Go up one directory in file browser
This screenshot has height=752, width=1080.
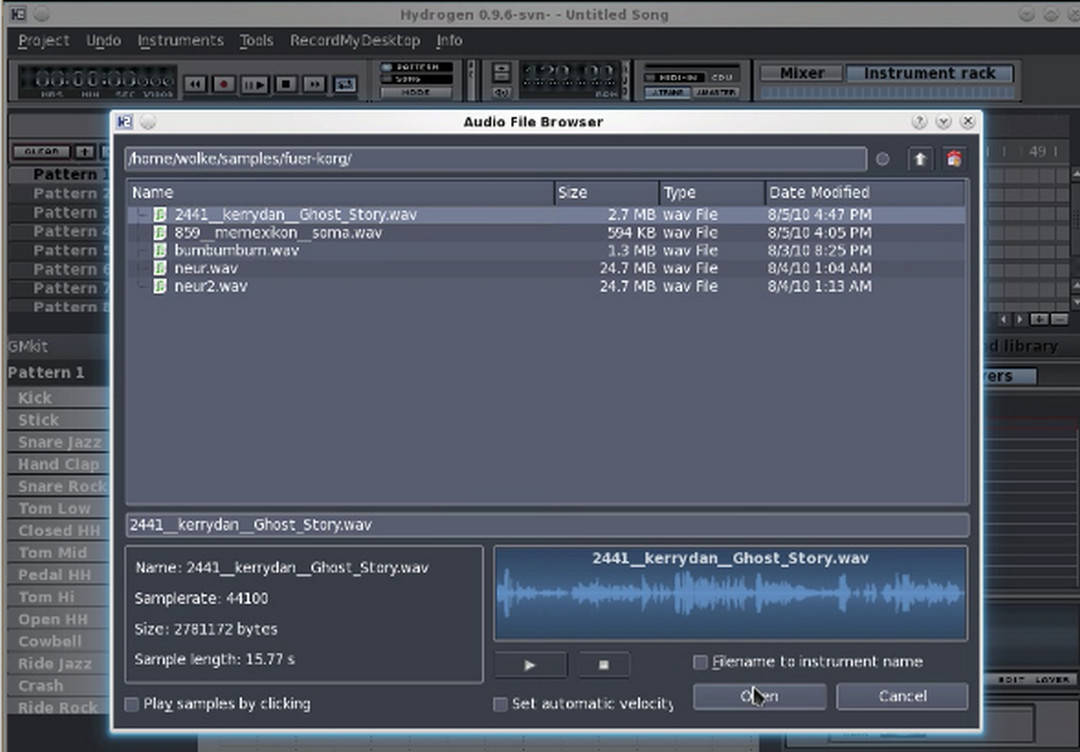click(x=920, y=159)
